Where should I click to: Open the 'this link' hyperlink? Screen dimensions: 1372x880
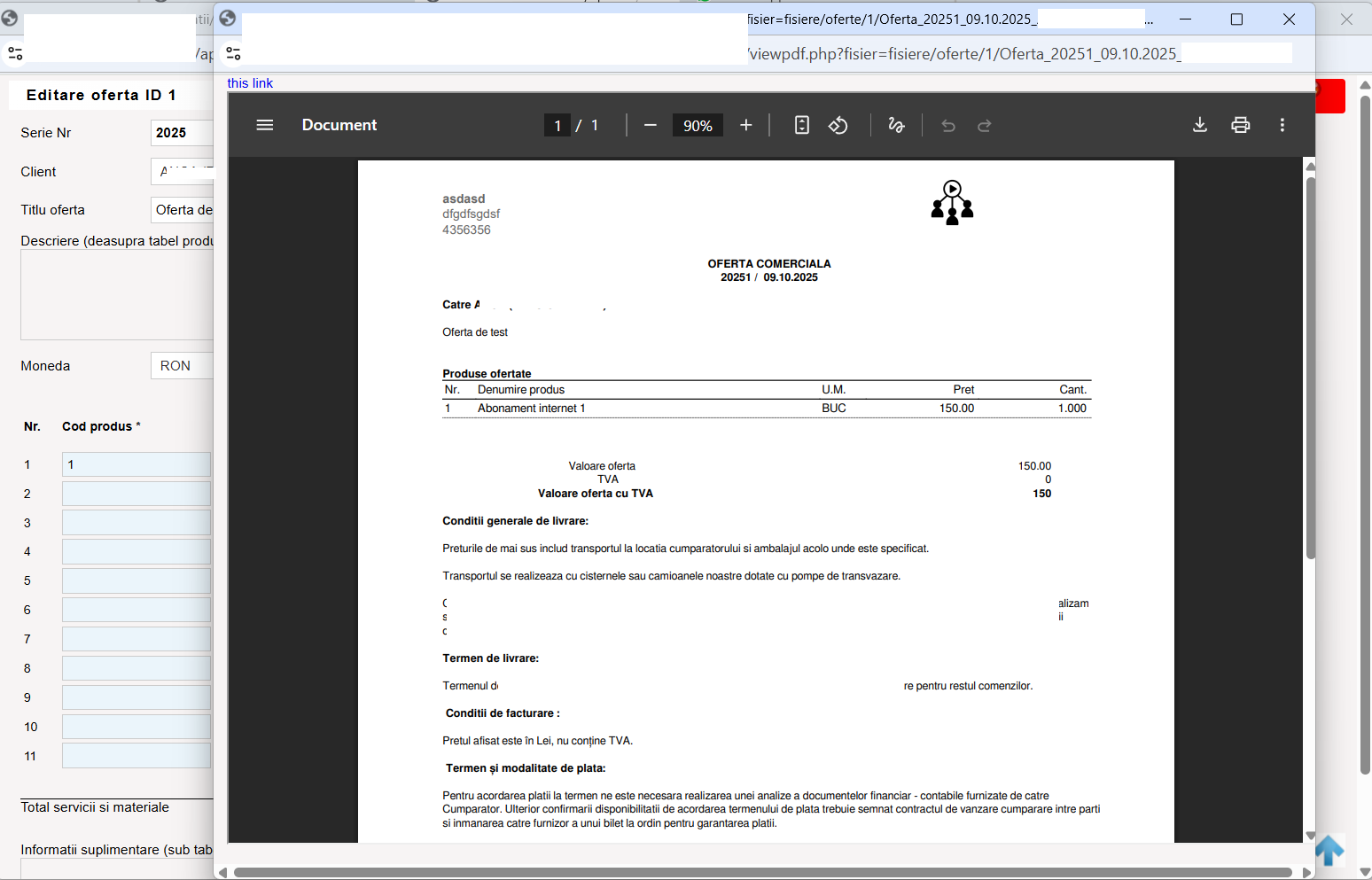[250, 83]
